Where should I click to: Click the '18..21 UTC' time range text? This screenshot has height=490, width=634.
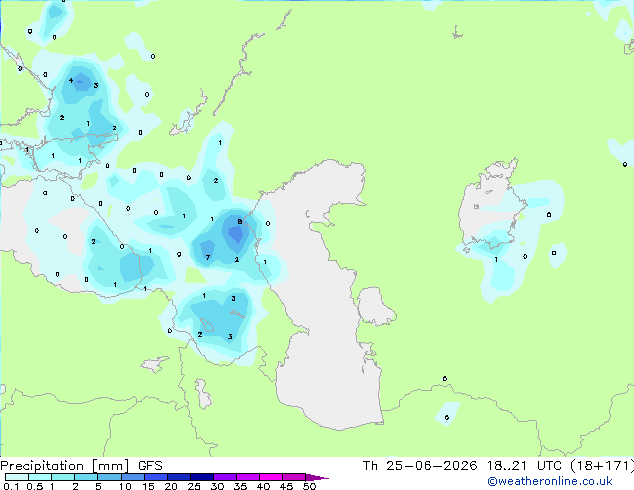(x=524, y=466)
